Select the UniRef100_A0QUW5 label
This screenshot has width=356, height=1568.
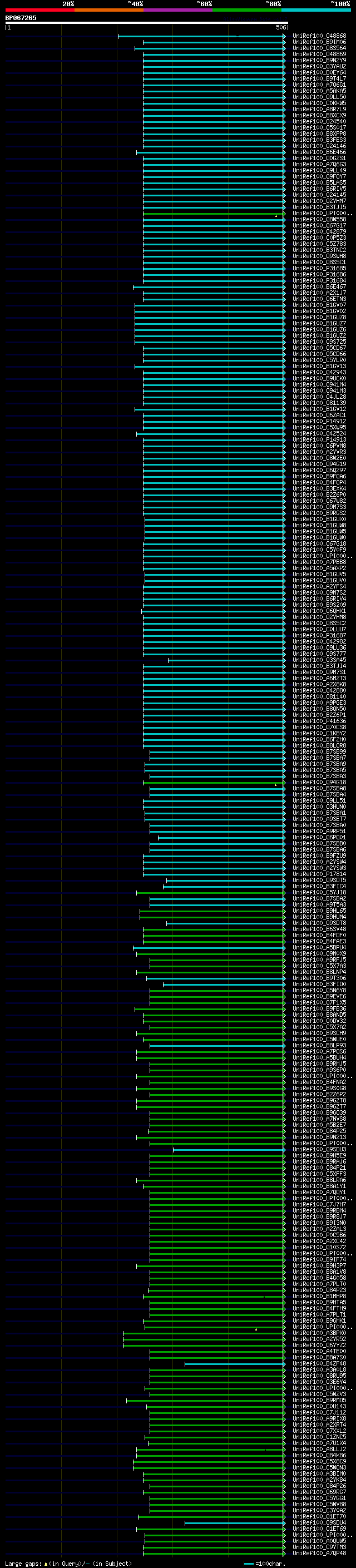pos(319,1541)
